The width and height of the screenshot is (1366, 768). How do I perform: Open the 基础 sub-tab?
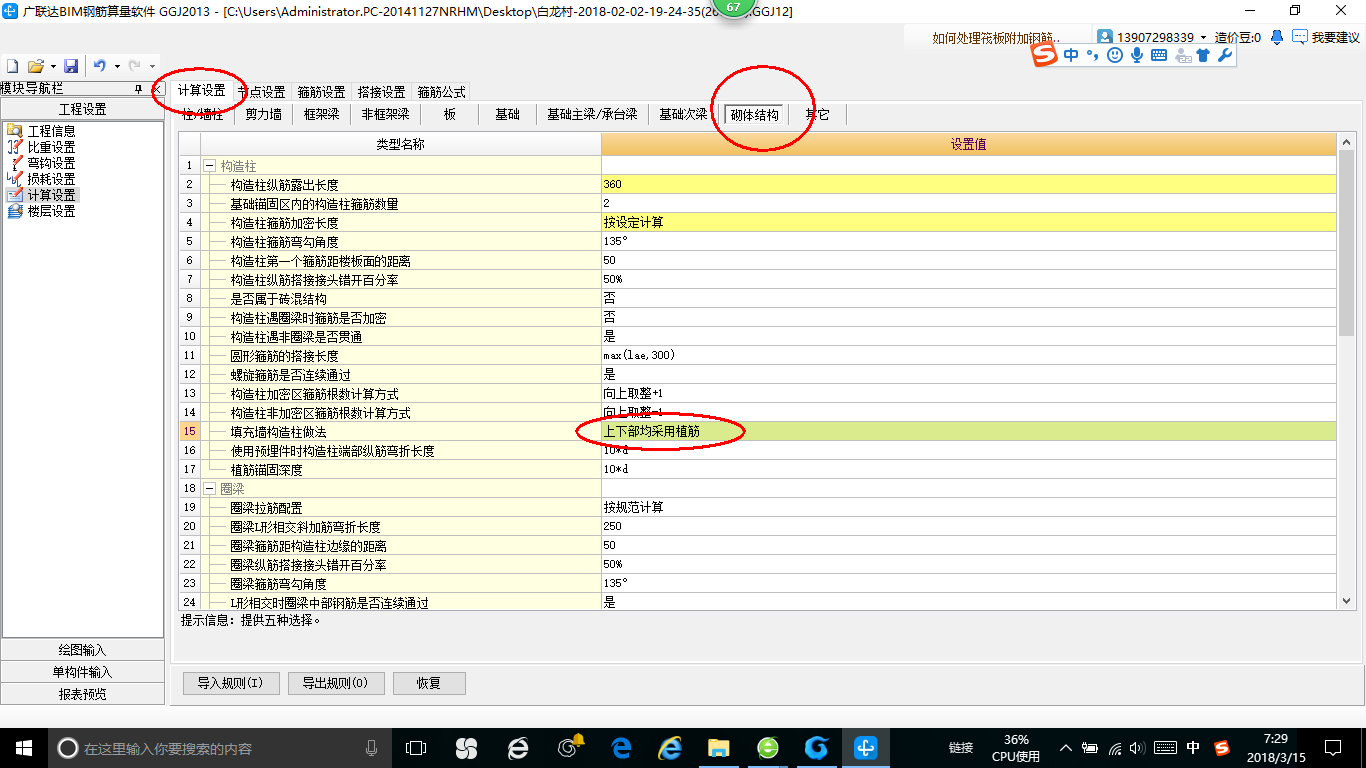coord(508,115)
